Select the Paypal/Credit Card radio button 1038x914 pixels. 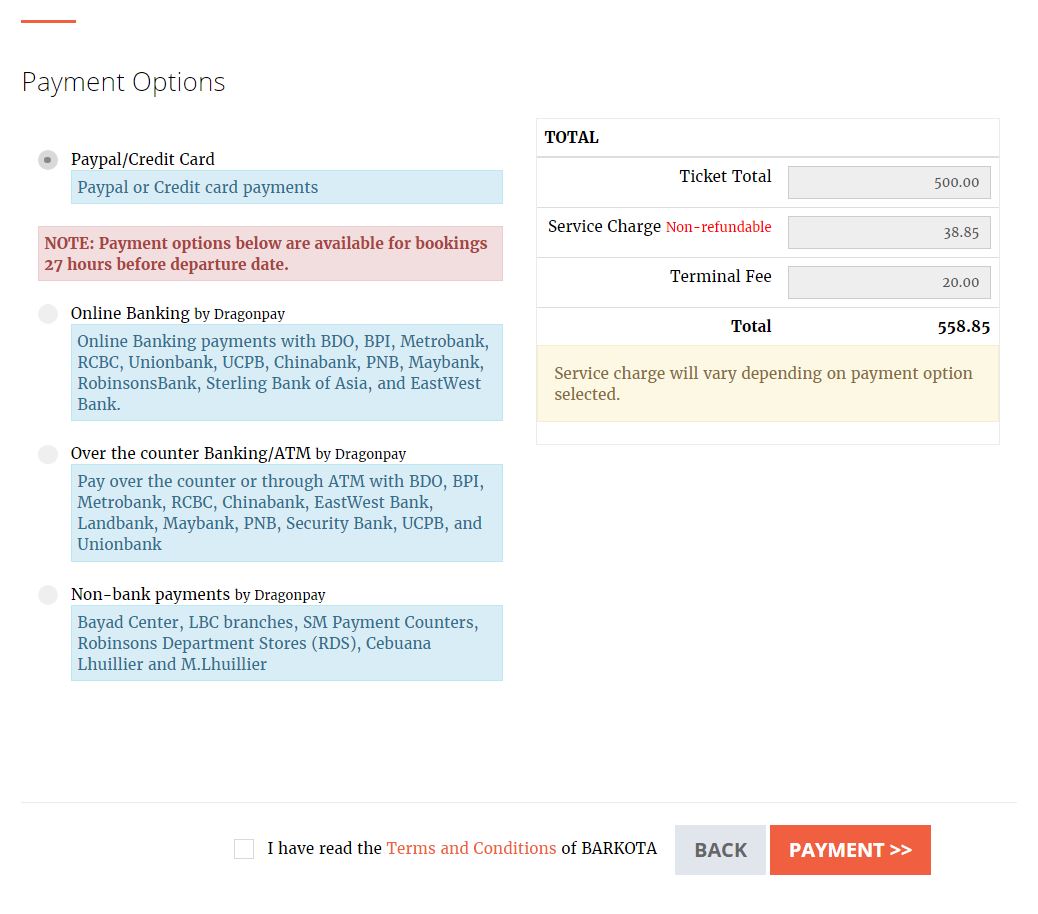tap(48, 160)
